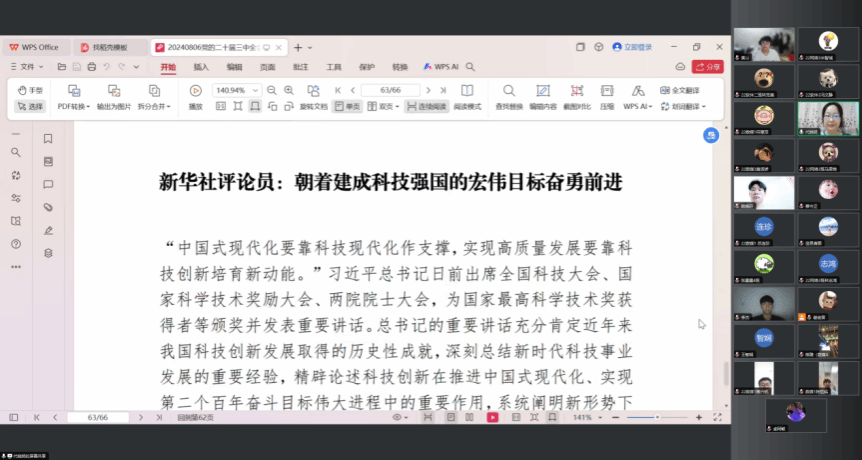
Task: Click the 编辑内容 edit content icon
Action: coord(543,91)
